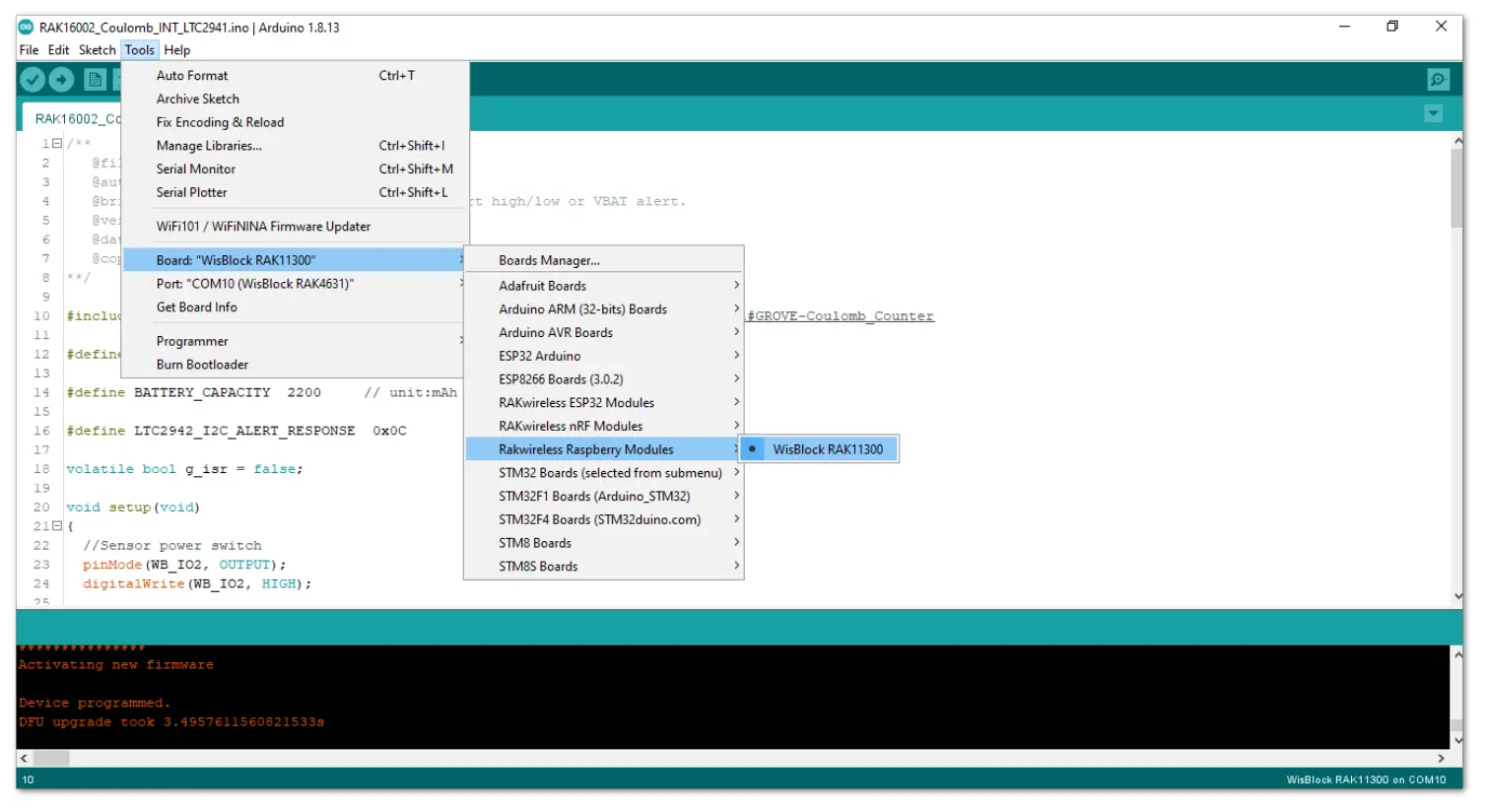The image size is (1488, 812).
Task: Click the console horizontal scrollbar thumb
Action: (51, 759)
